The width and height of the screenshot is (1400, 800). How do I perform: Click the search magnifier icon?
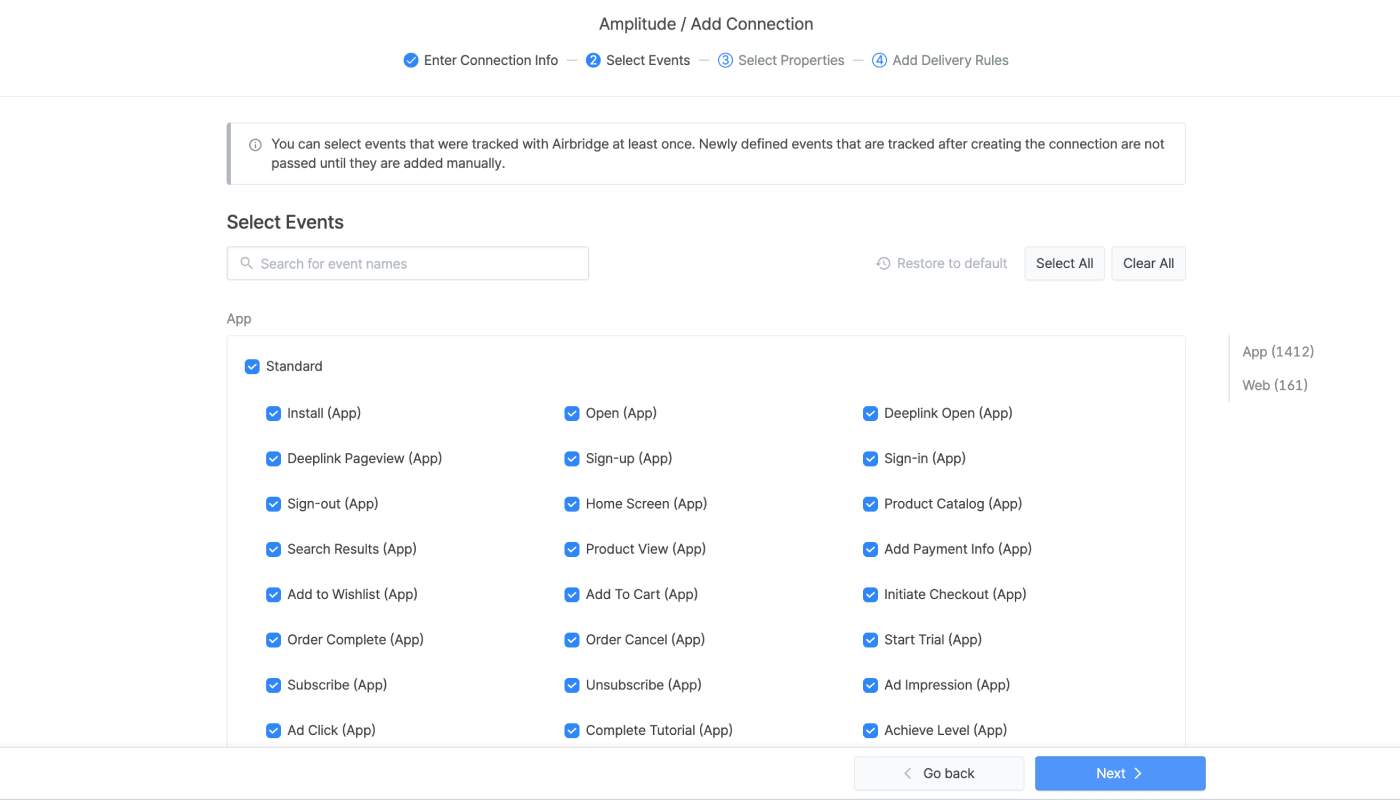[x=246, y=263]
